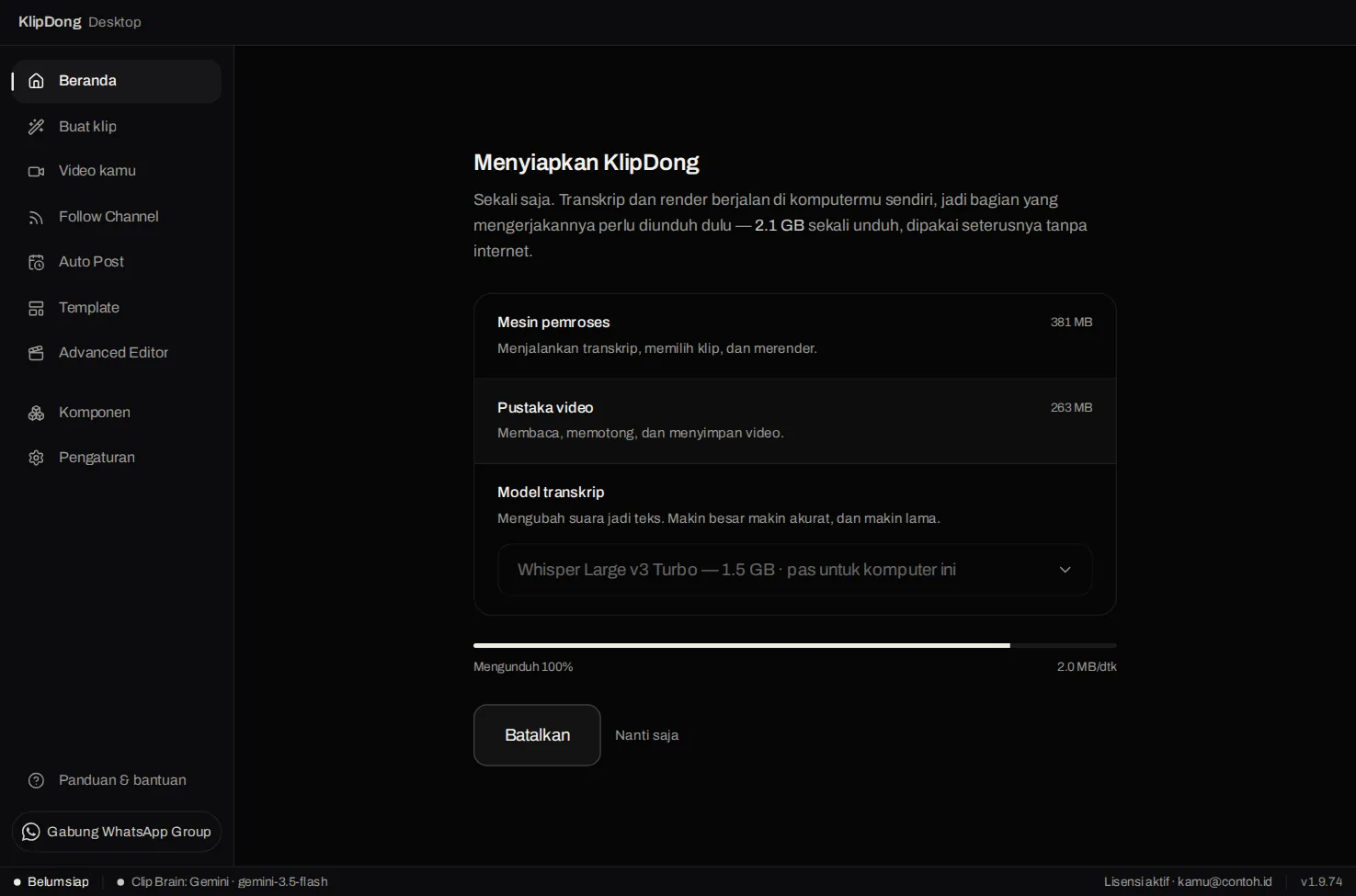Open Auto Post from the sidebar
This screenshot has height=896, width=1356.
[117, 262]
